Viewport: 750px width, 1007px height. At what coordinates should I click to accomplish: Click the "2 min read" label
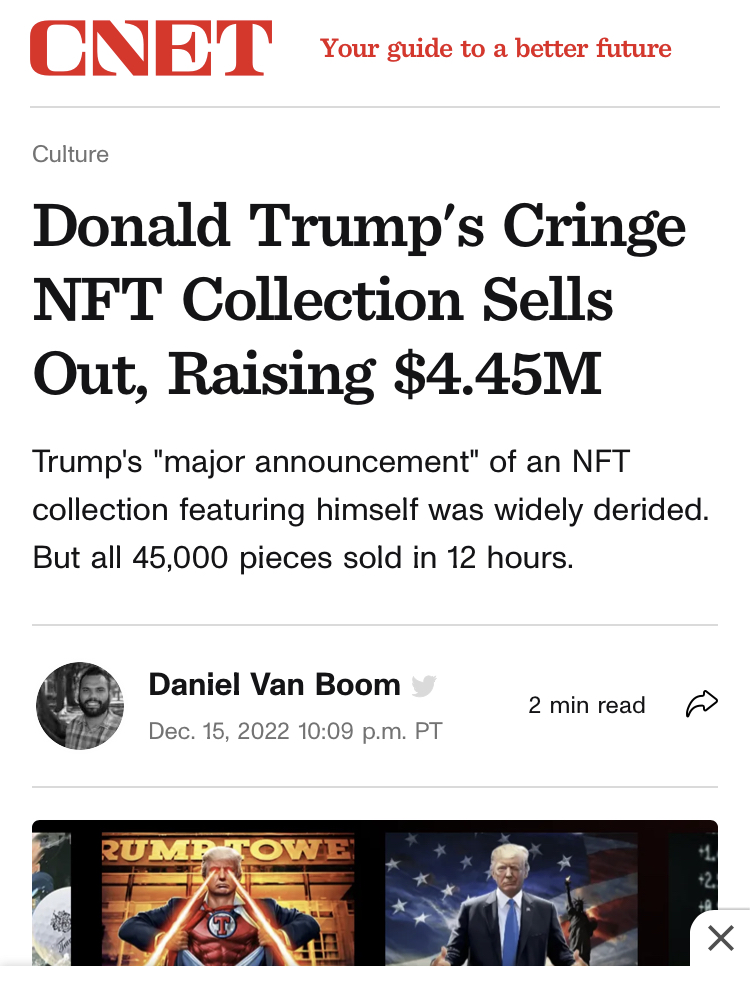point(586,705)
